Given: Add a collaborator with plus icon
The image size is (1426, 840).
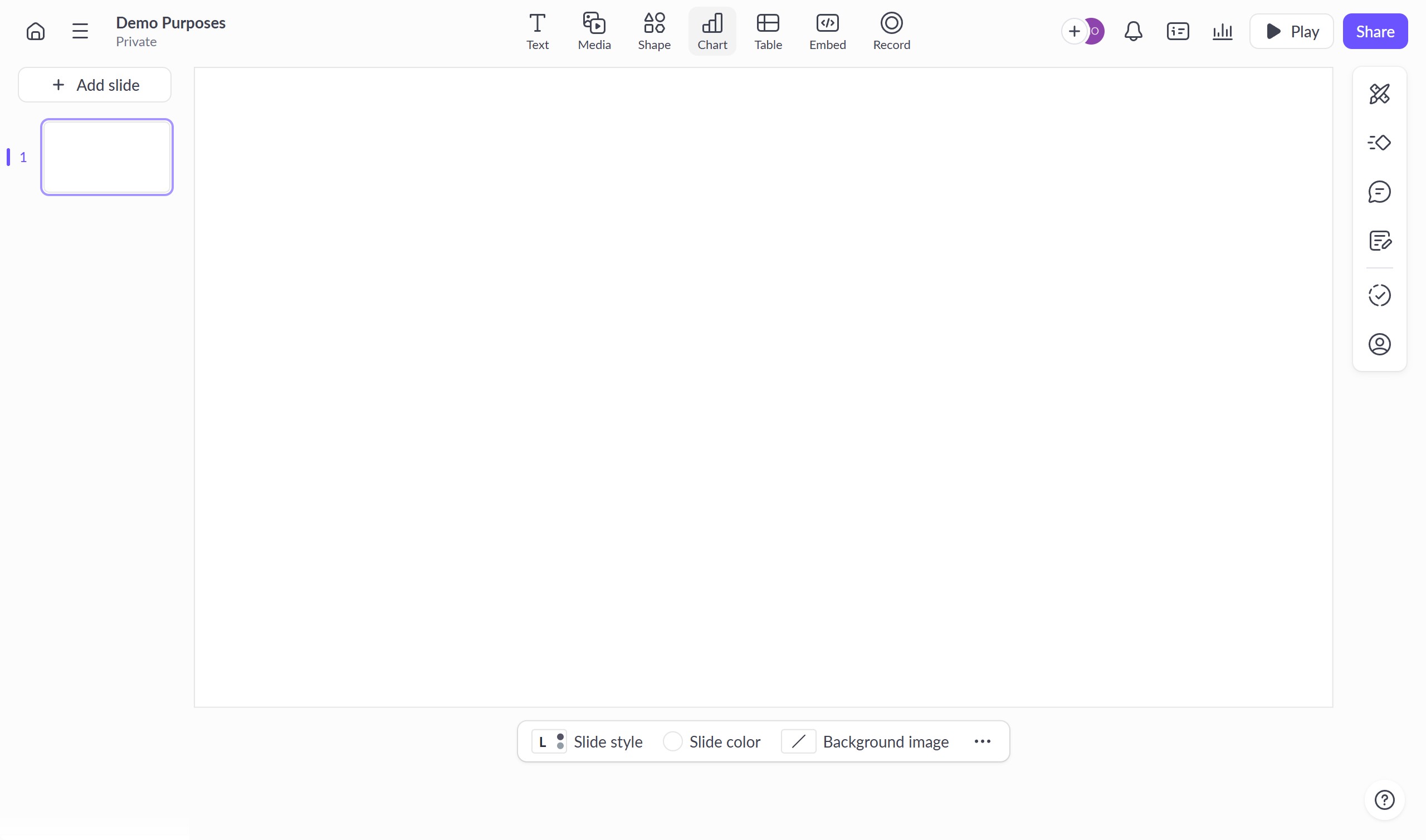Looking at the screenshot, I should (1074, 31).
